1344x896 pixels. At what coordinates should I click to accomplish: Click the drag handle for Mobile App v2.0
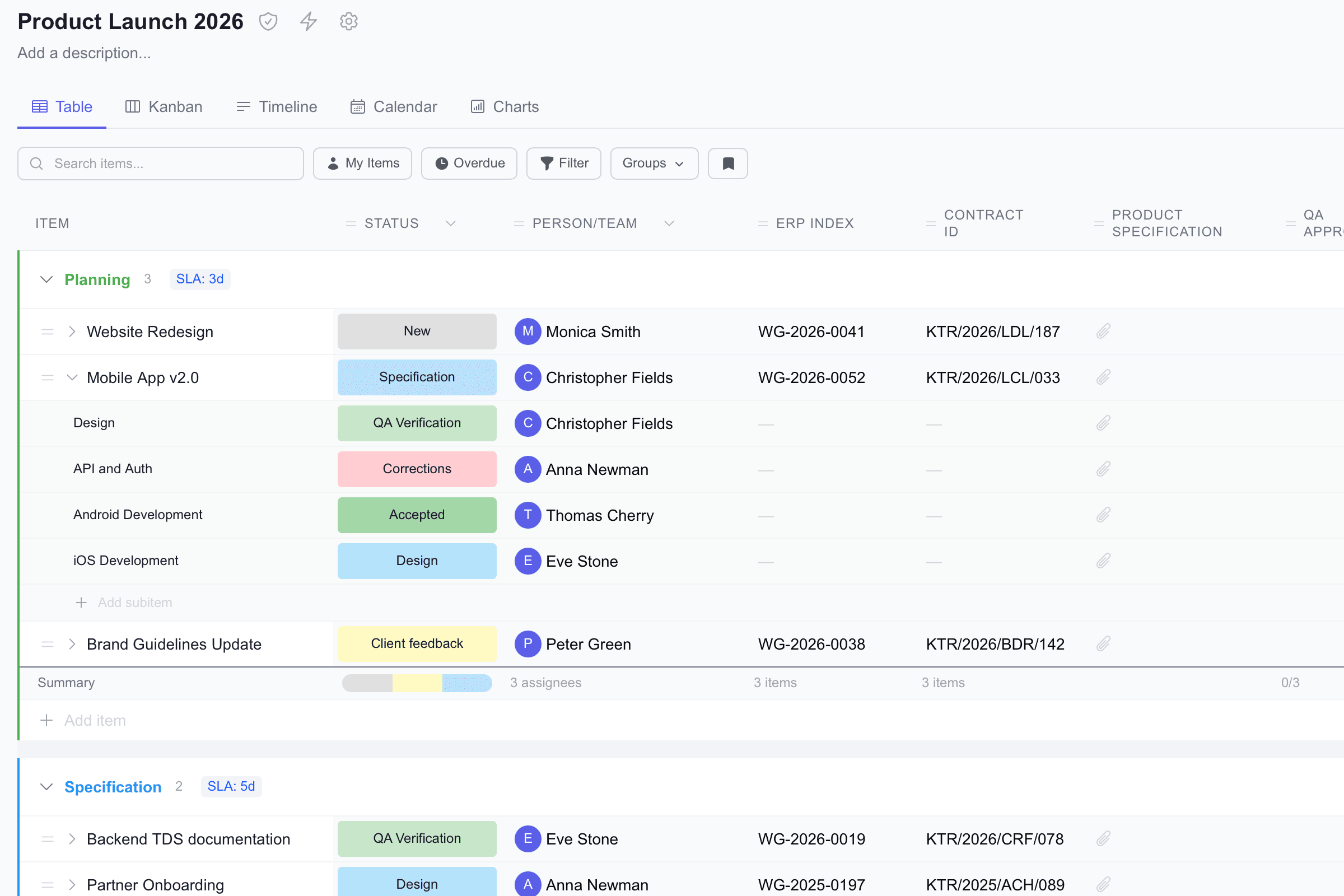pyautogui.click(x=48, y=377)
